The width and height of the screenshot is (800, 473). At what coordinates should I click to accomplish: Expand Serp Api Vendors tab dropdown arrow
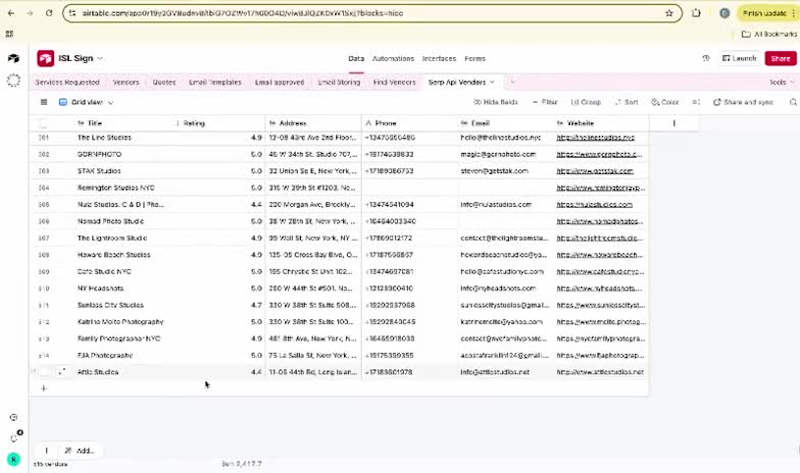492,82
